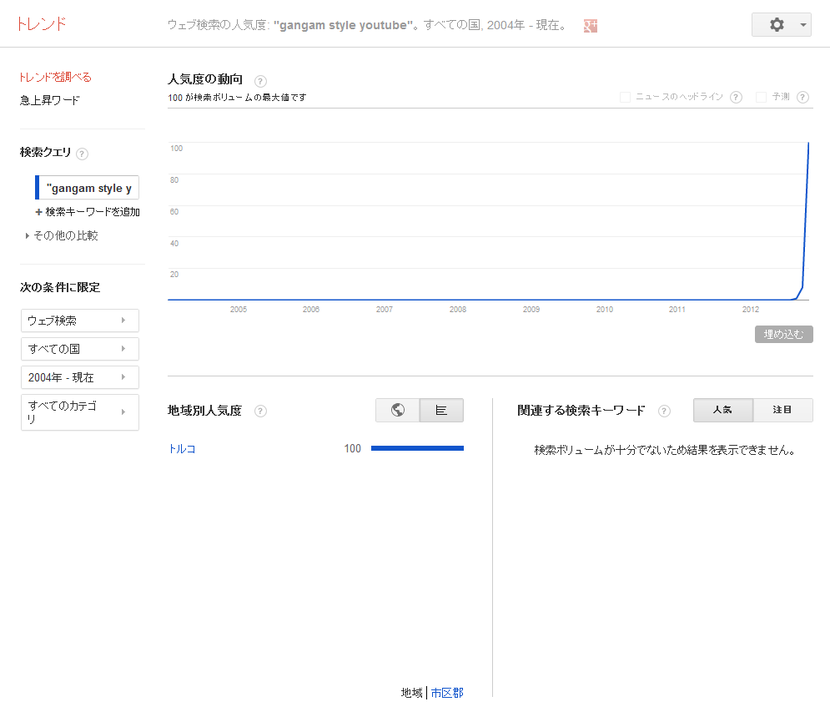Image resolution: width=830 pixels, height=722 pixels.
Task: Open the ウェブ検索 filter dropdown
Action: (80, 321)
